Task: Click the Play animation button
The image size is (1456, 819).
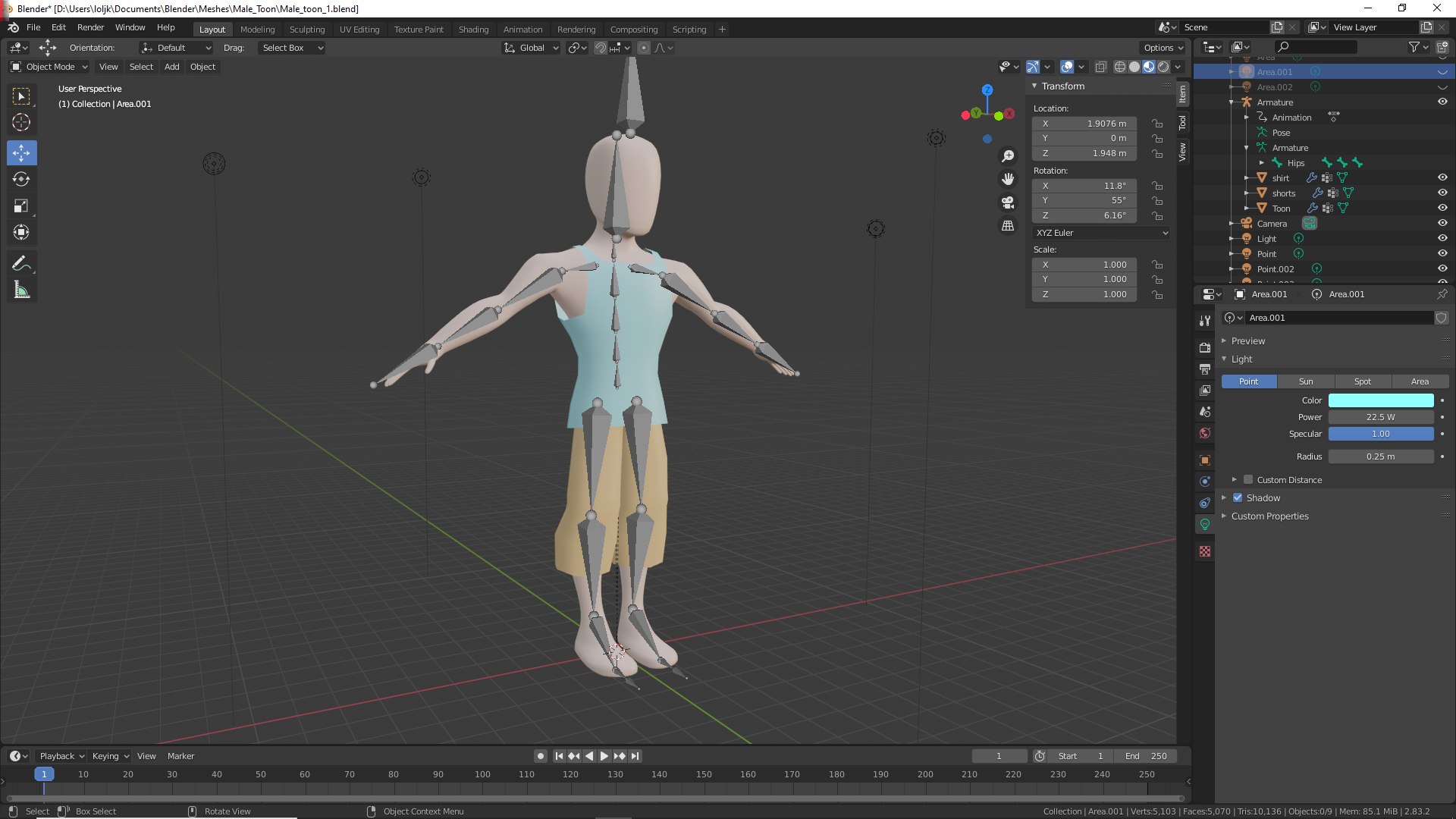Action: (604, 756)
